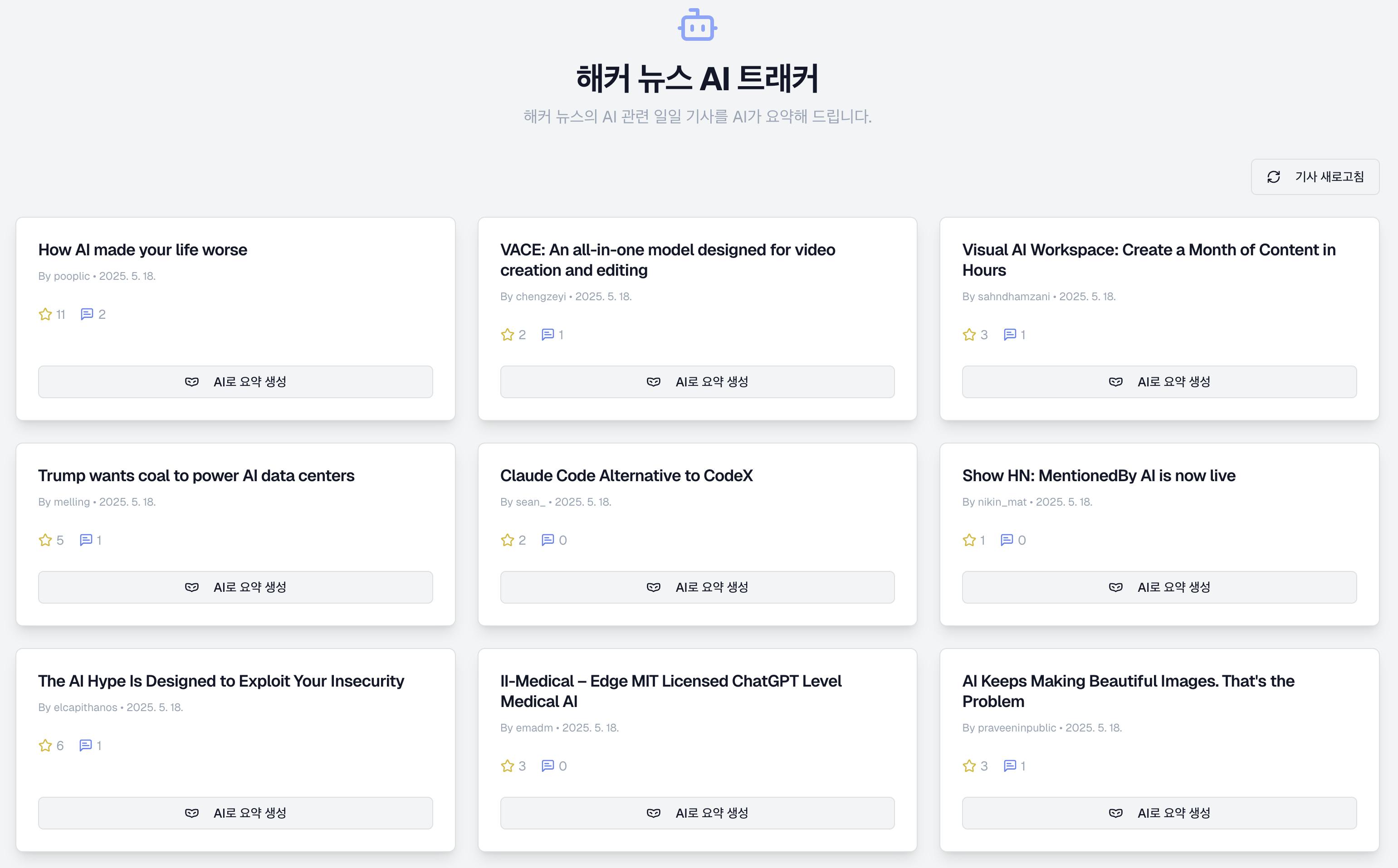The image size is (1398, 868).
Task: Click the robot logo icon at top
Action: pos(697,25)
